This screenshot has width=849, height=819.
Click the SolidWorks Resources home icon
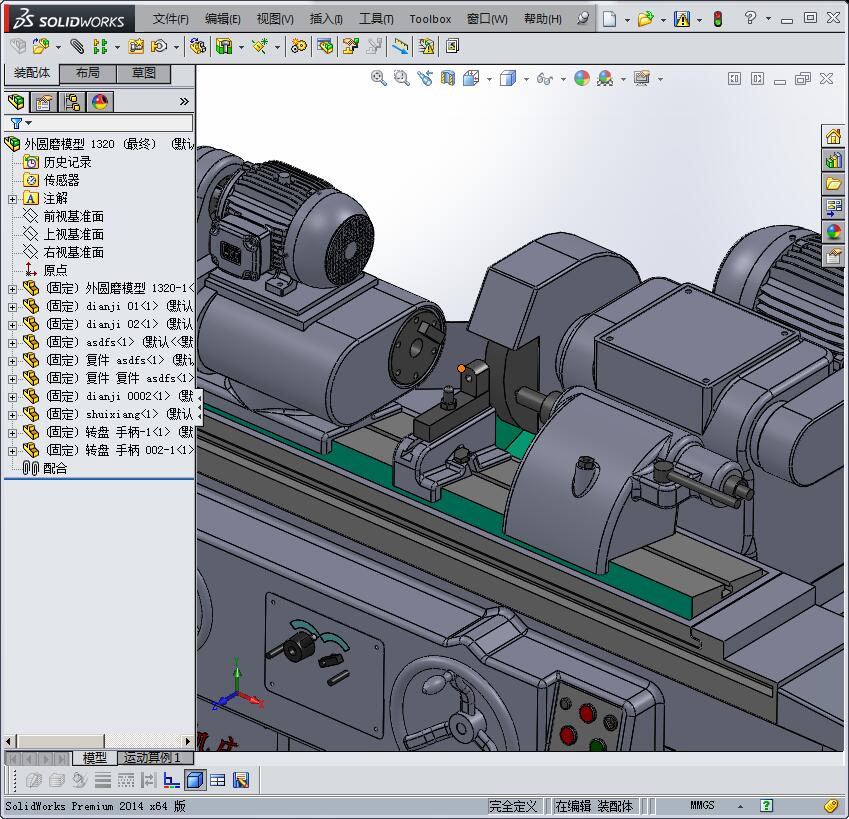833,137
